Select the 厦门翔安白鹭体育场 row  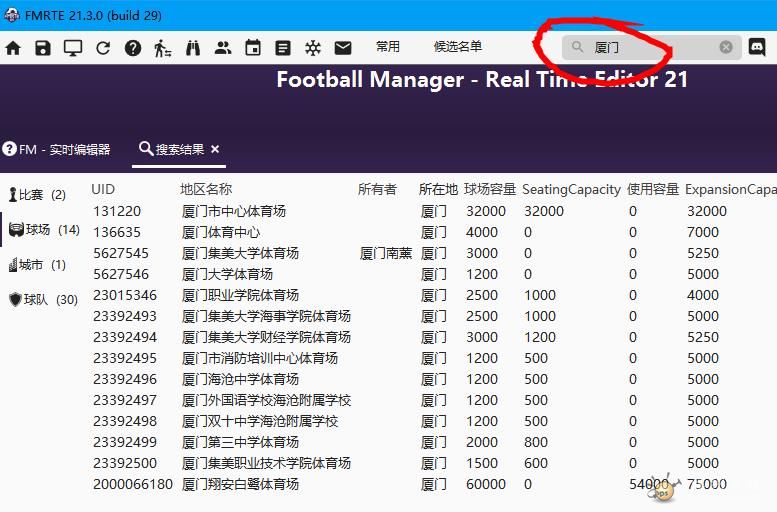240,484
